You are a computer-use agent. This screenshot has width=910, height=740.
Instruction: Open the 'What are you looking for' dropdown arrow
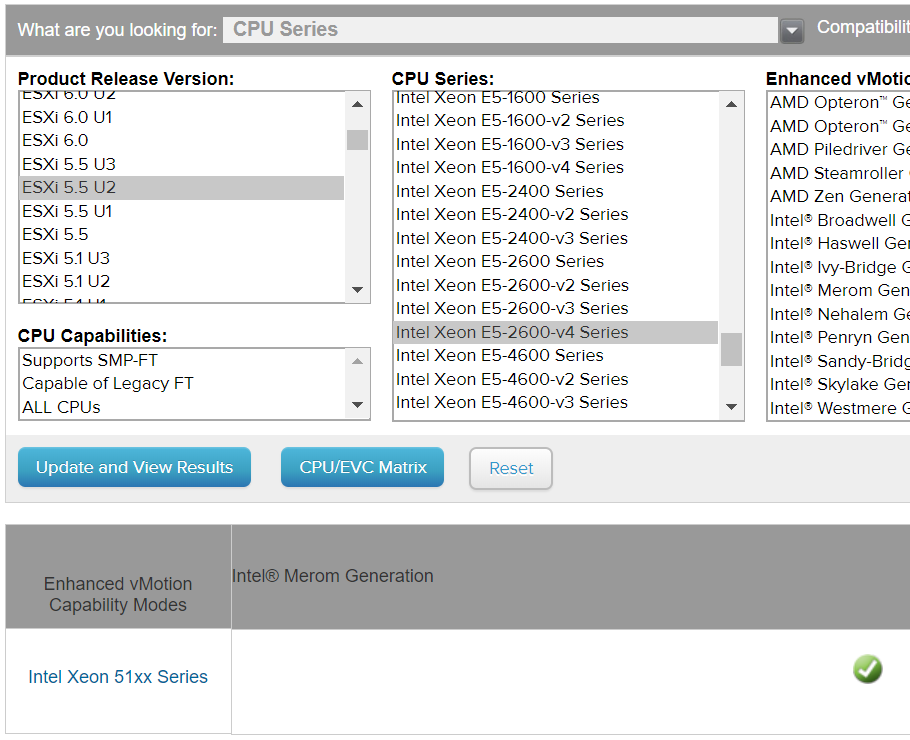[791, 30]
